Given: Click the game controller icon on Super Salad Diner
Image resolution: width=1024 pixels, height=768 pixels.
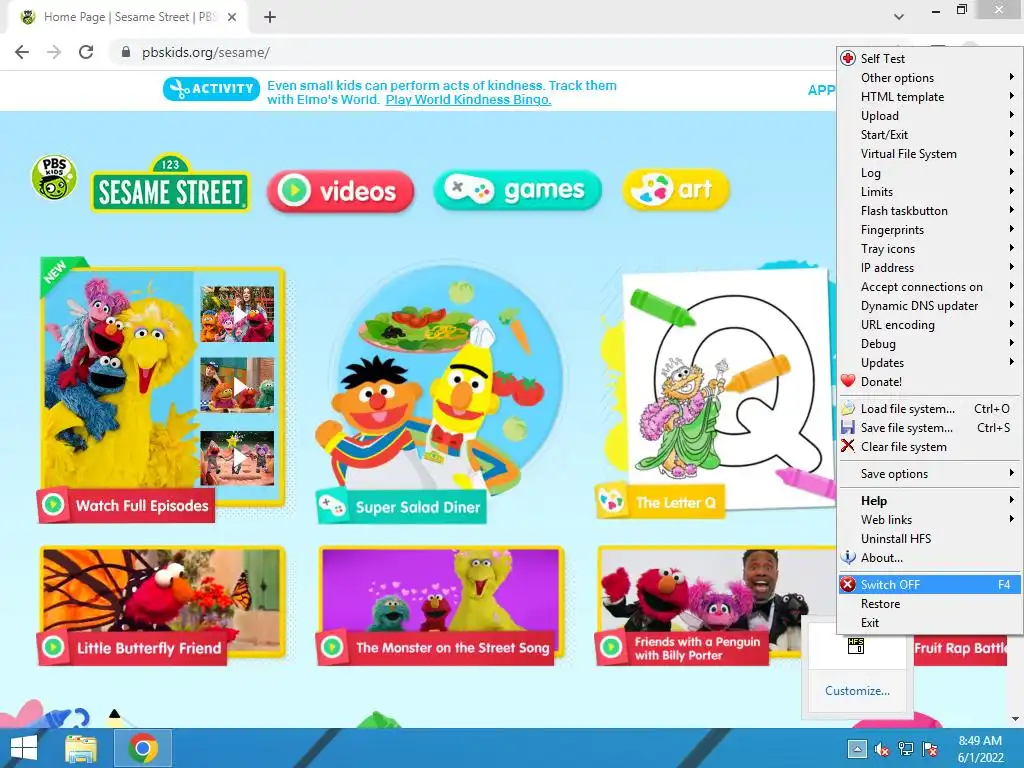Looking at the screenshot, I should click(333, 506).
